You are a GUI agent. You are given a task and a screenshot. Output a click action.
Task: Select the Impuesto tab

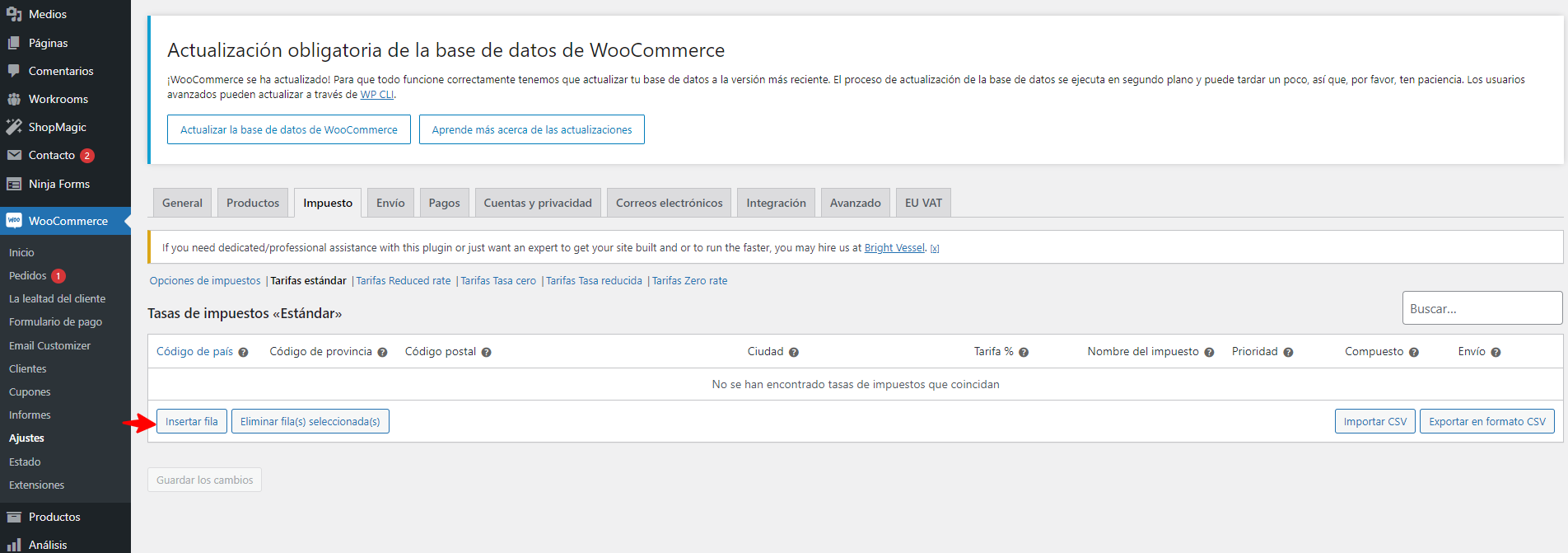pyautogui.click(x=328, y=203)
